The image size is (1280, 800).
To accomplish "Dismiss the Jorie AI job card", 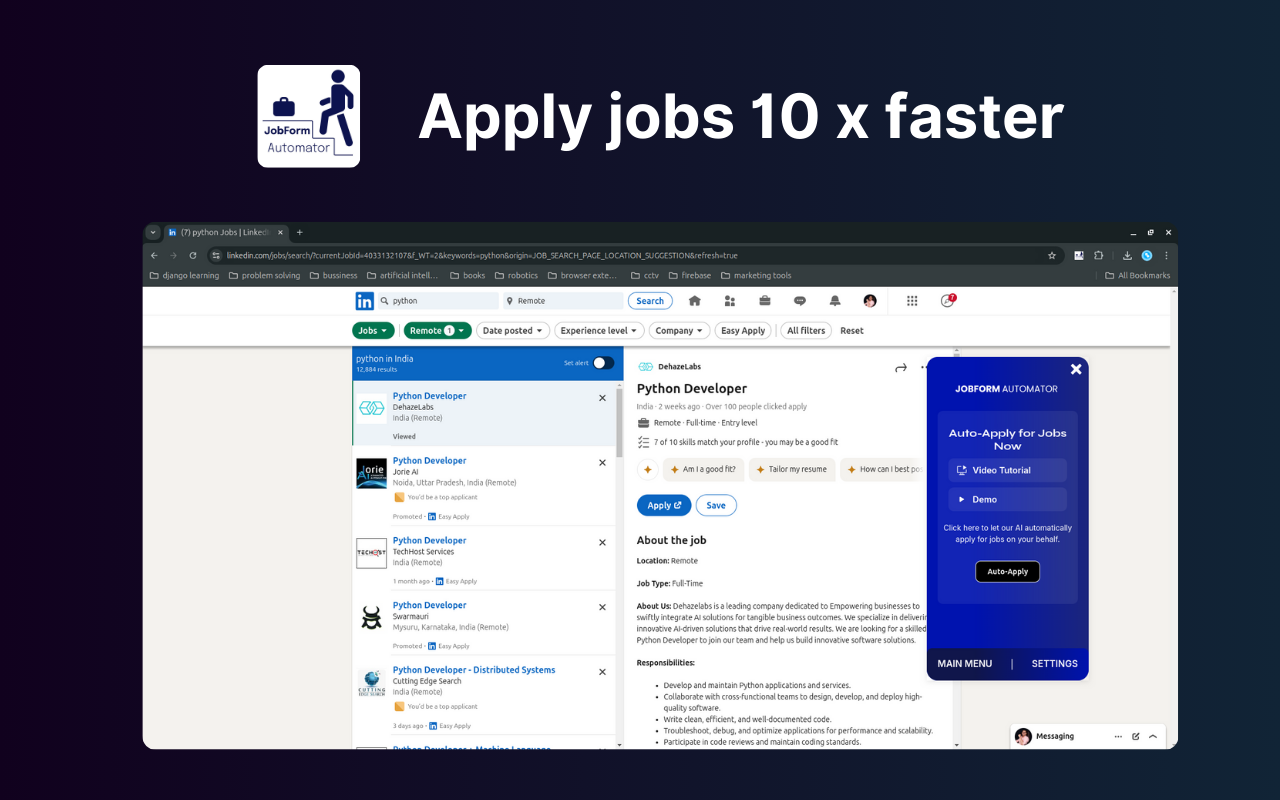I will coord(602,463).
